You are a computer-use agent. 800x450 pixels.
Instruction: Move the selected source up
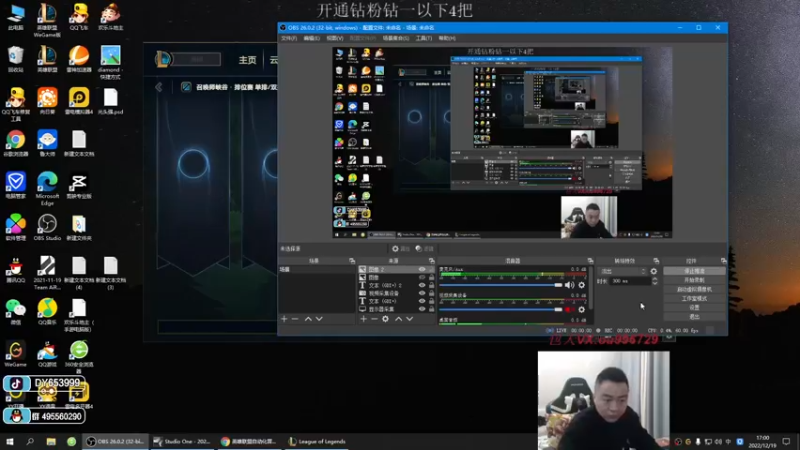[x=398, y=319]
